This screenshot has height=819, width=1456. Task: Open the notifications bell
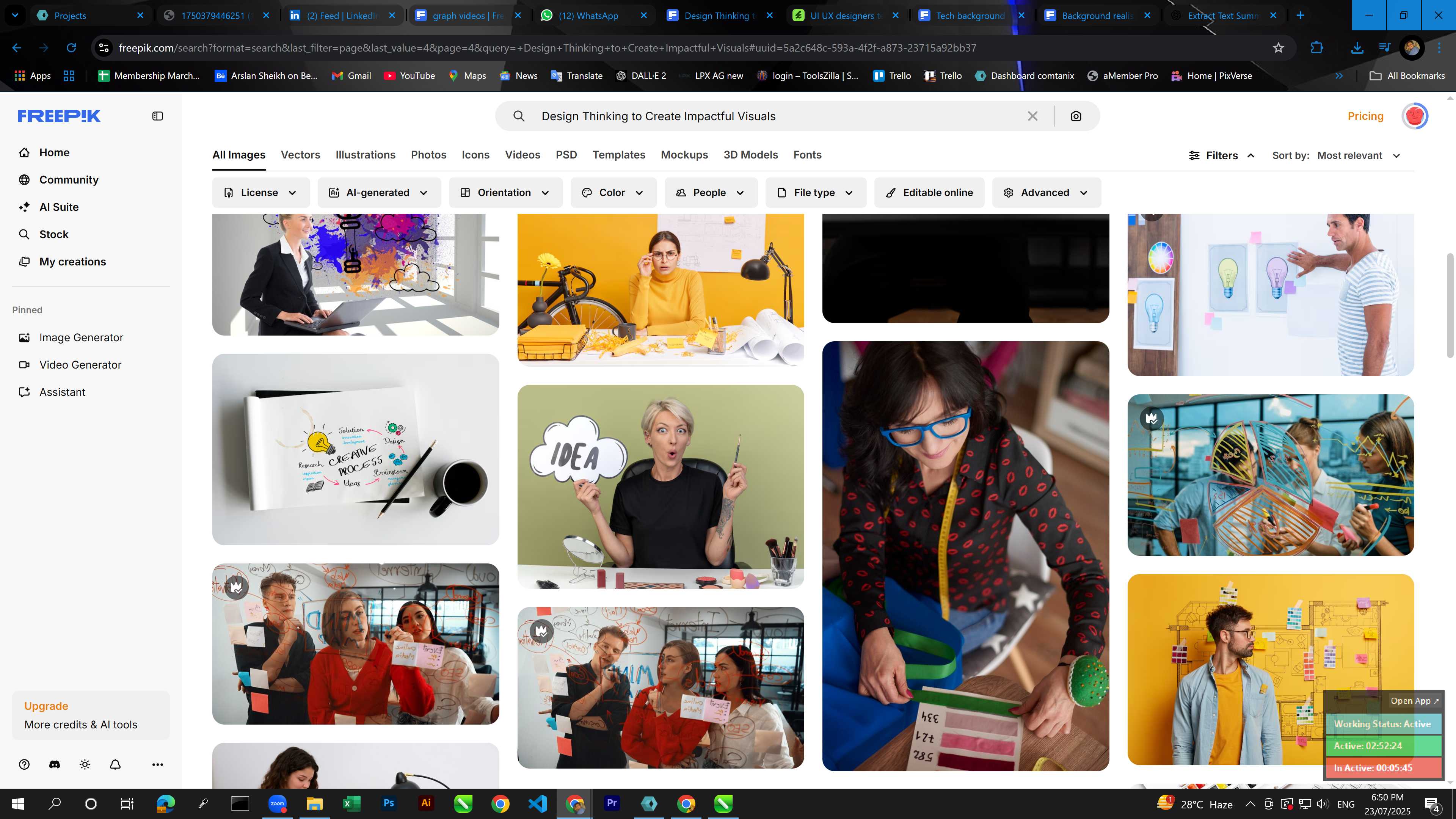[115, 764]
